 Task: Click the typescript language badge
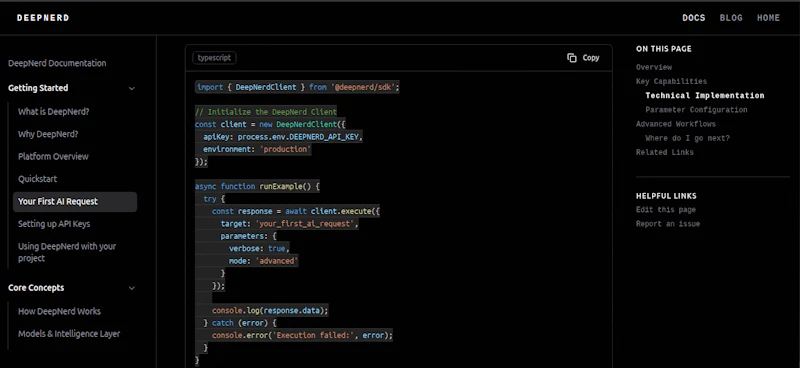click(x=214, y=58)
